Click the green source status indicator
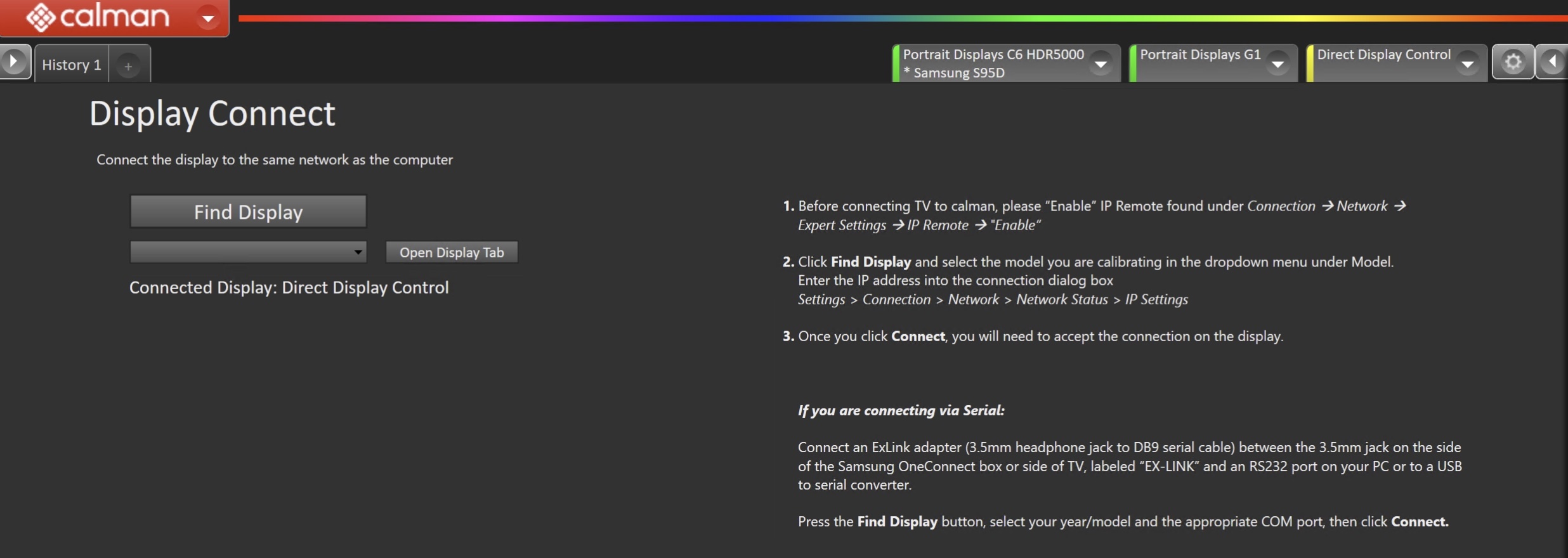This screenshot has height=558, width=1568. tap(1133, 63)
